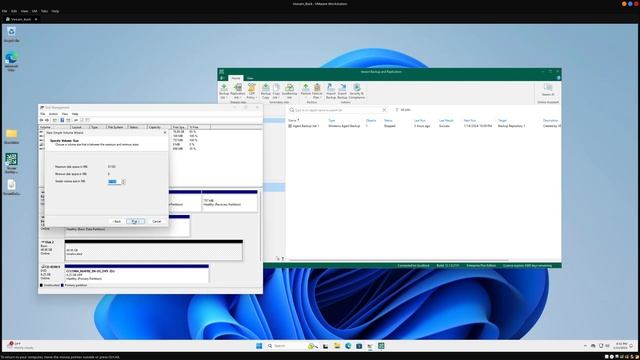Select Veeam_Back VM tab in VMware
This screenshot has width=640, height=360.
[21, 19]
